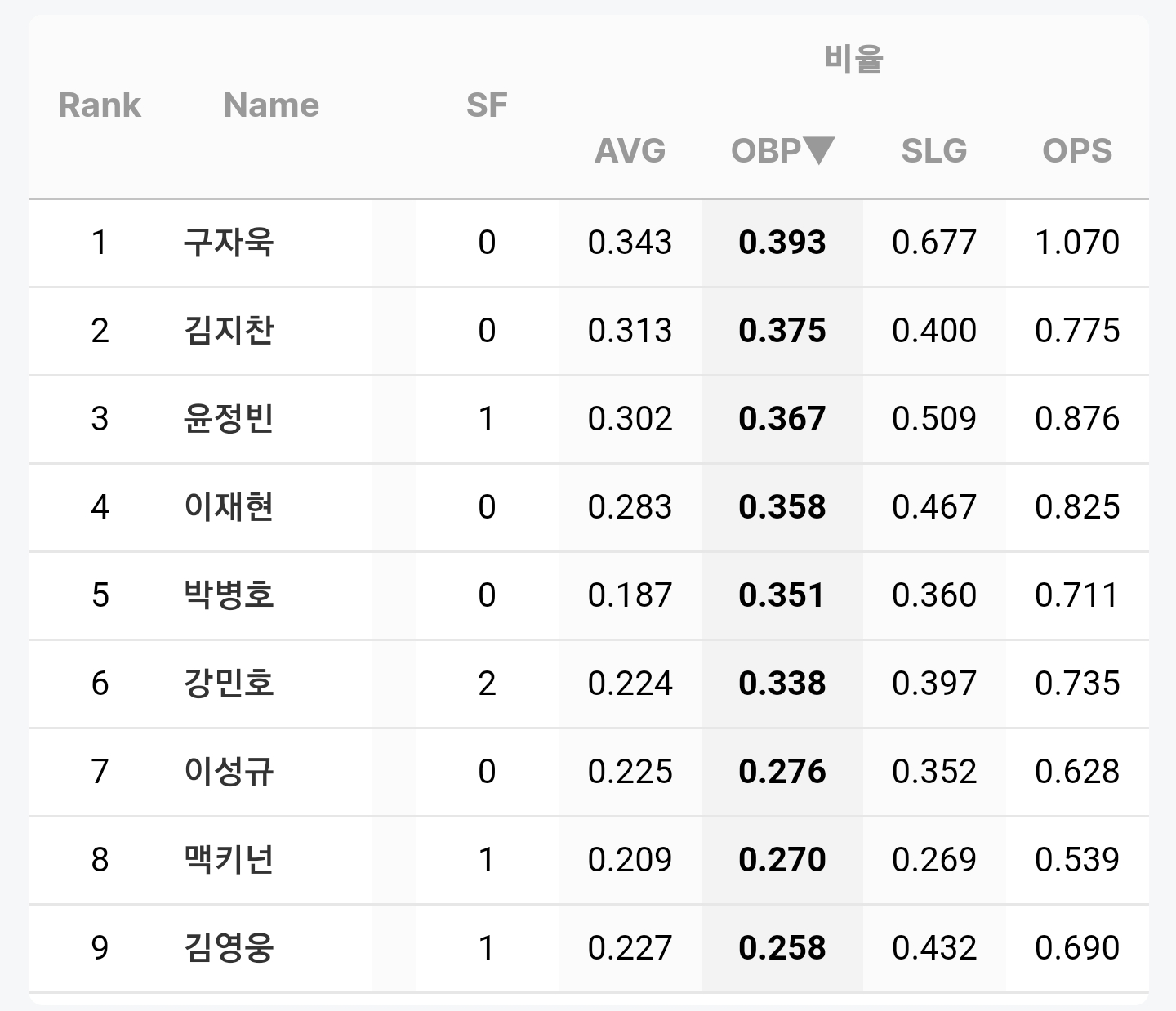Open player 맥키넌 in row 8
1176x1011 pixels.
point(229,859)
